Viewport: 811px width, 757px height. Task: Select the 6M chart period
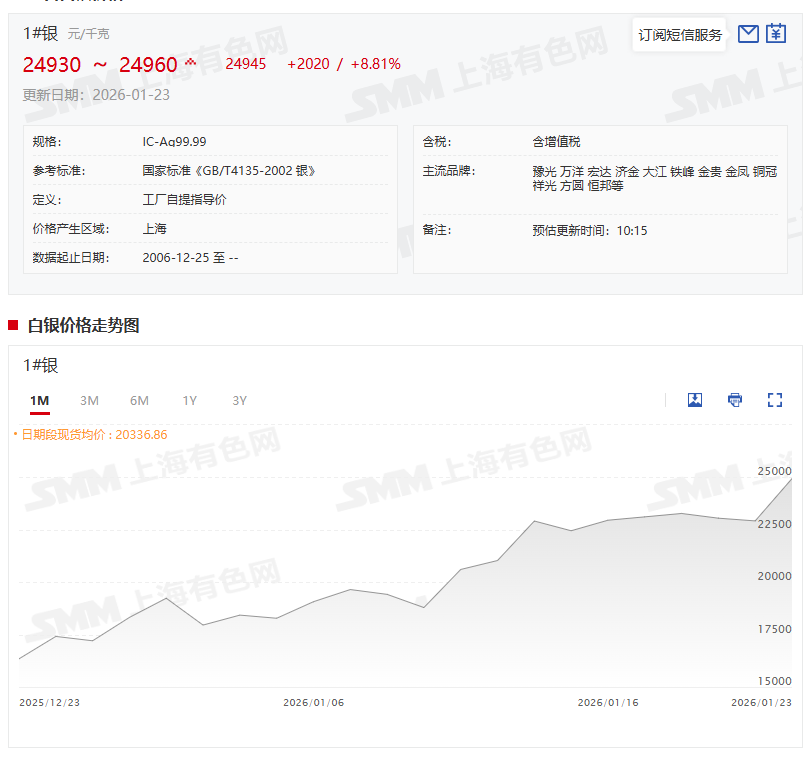[139, 401]
